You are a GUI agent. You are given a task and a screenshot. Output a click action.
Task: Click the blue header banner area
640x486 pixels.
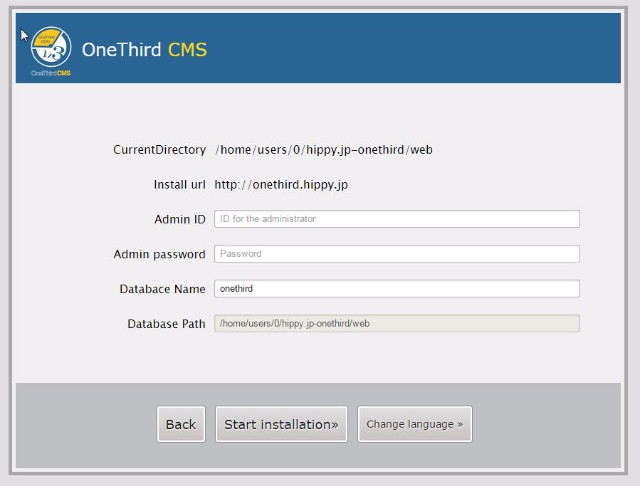pos(420,48)
